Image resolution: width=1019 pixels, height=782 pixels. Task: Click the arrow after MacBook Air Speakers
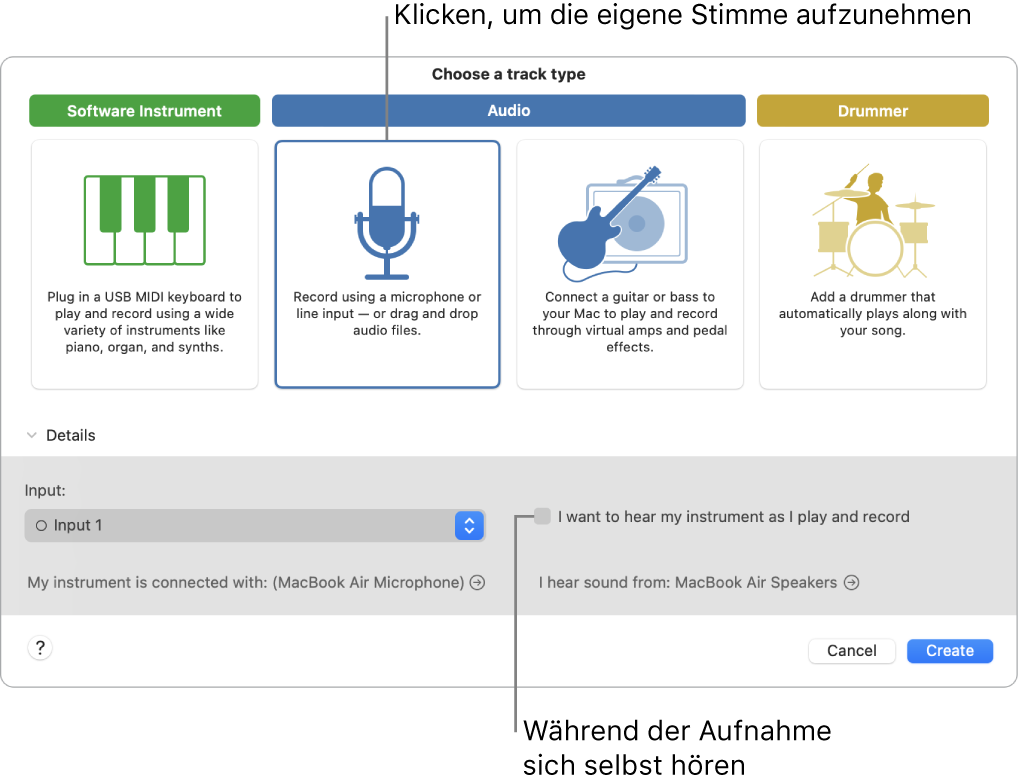(852, 582)
